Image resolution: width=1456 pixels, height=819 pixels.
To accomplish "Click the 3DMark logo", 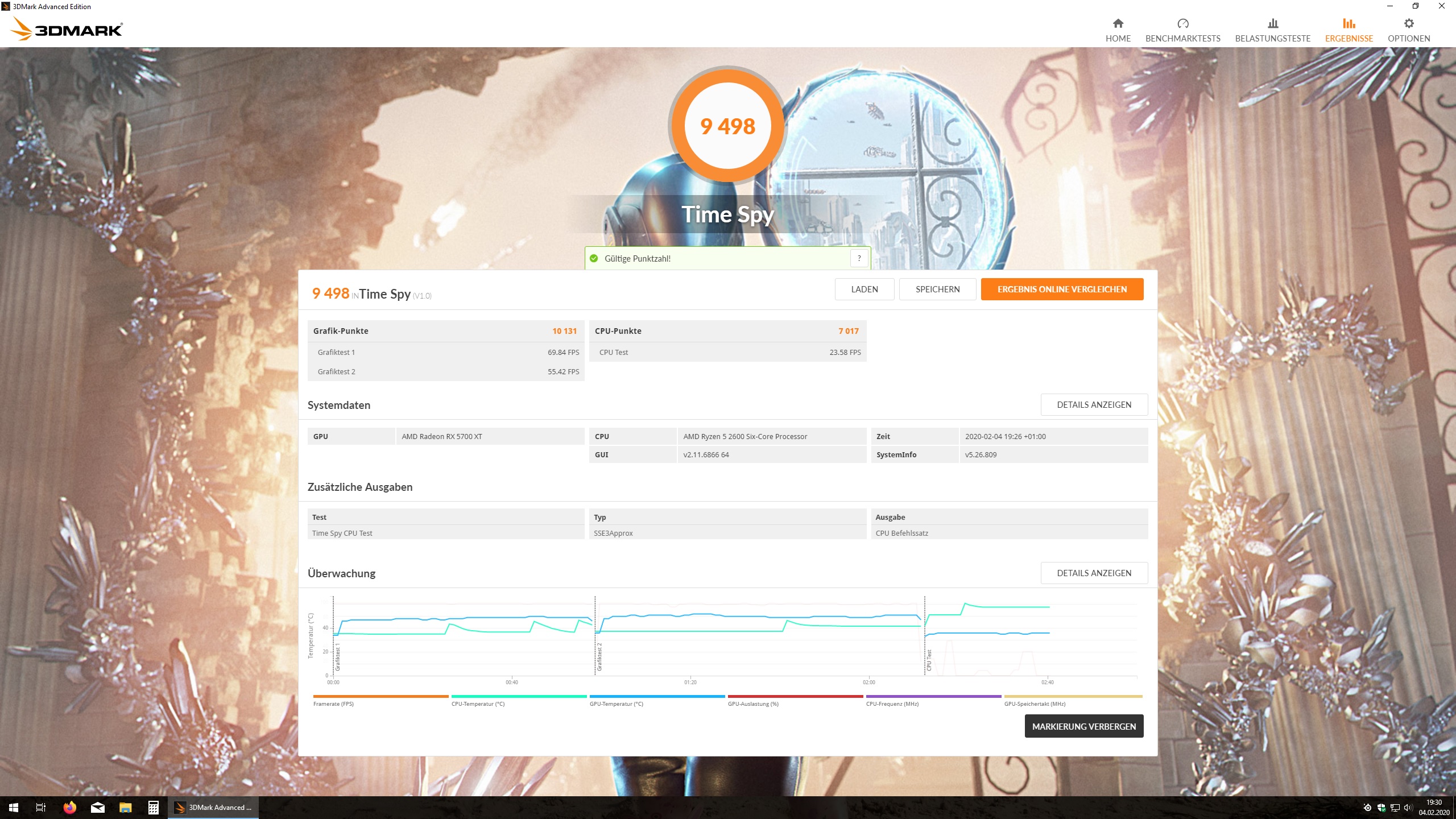I will (67, 29).
